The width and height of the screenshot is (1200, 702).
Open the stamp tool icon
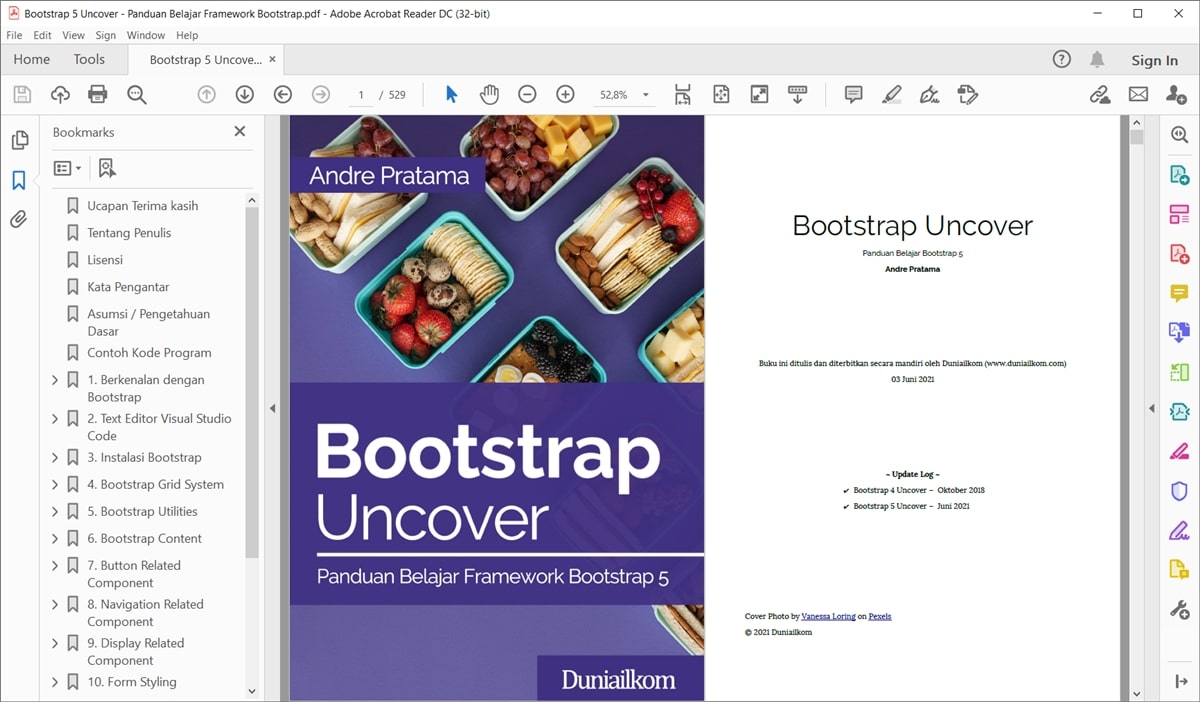(967, 95)
